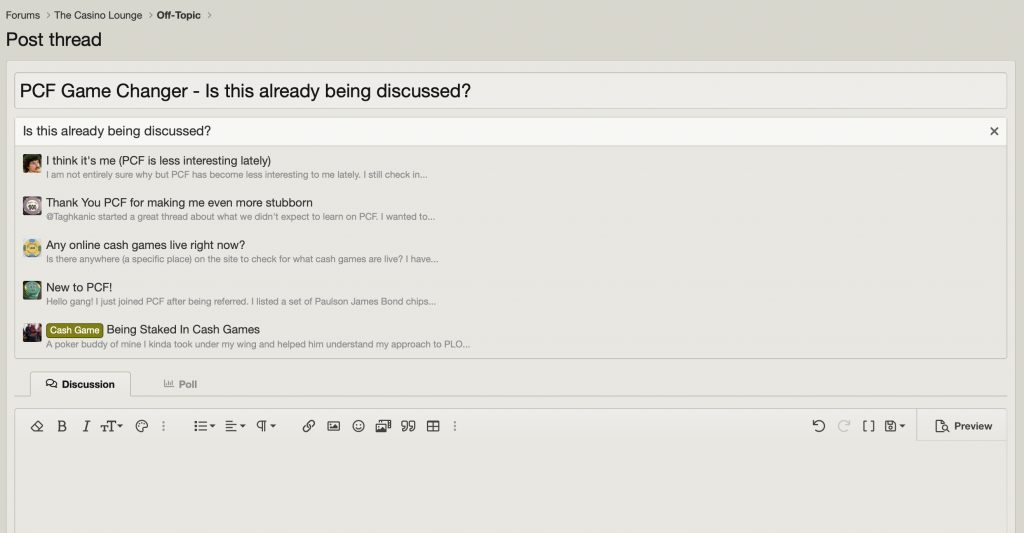Open the list dropdown
Screen dimensions: 1024x533
point(204,426)
